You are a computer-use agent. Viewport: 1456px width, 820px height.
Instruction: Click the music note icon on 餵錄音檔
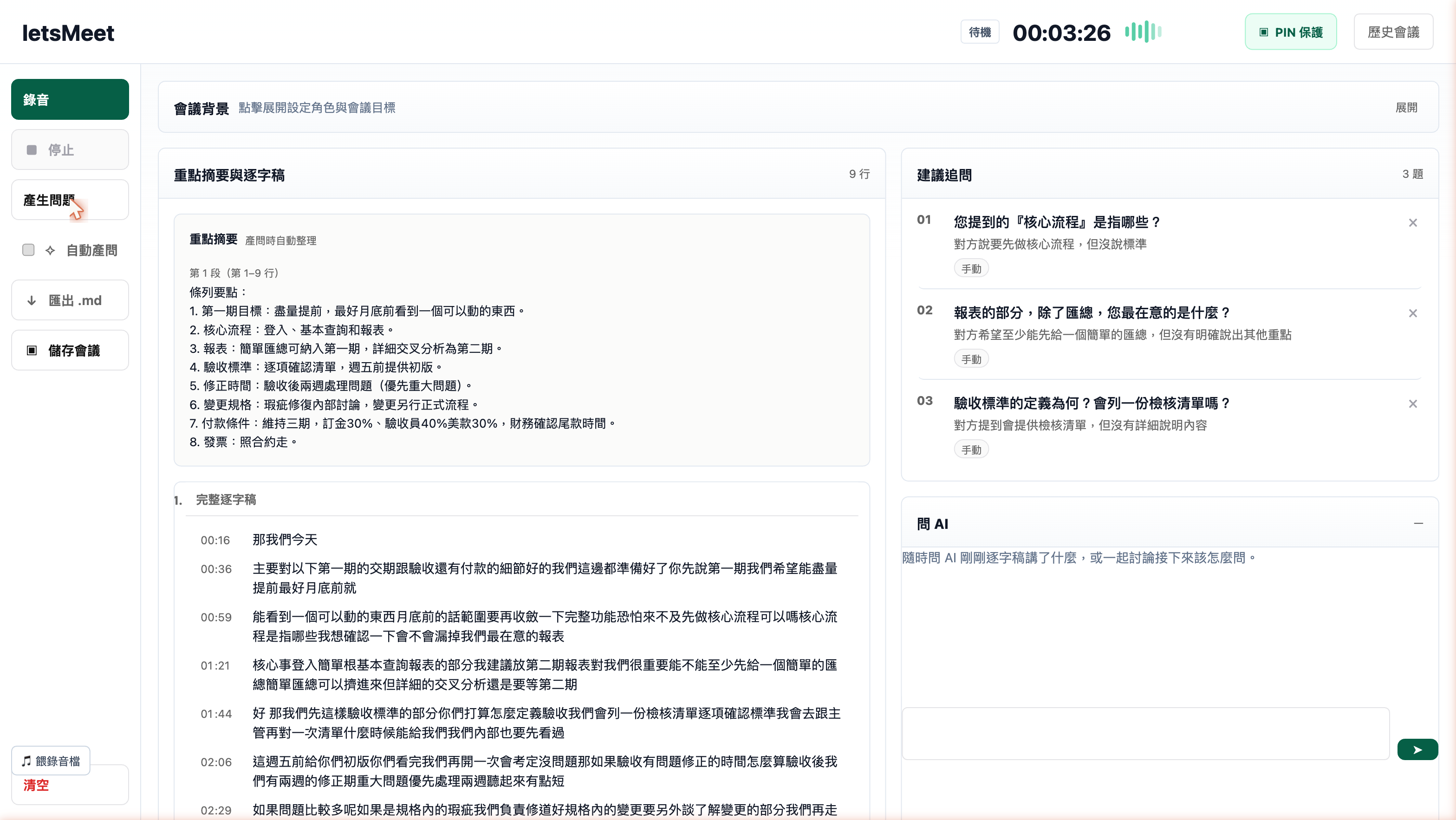pyautogui.click(x=26, y=761)
